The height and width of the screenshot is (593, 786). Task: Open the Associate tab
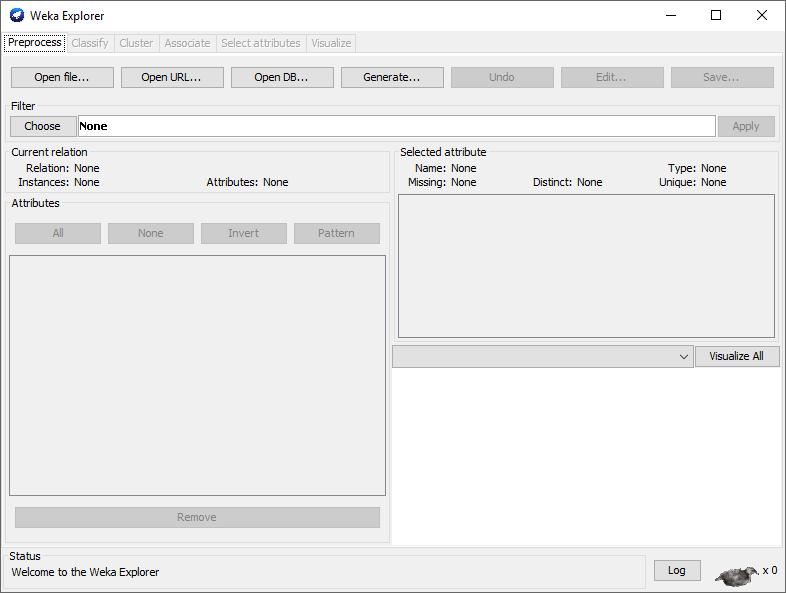tap(187, 43)
